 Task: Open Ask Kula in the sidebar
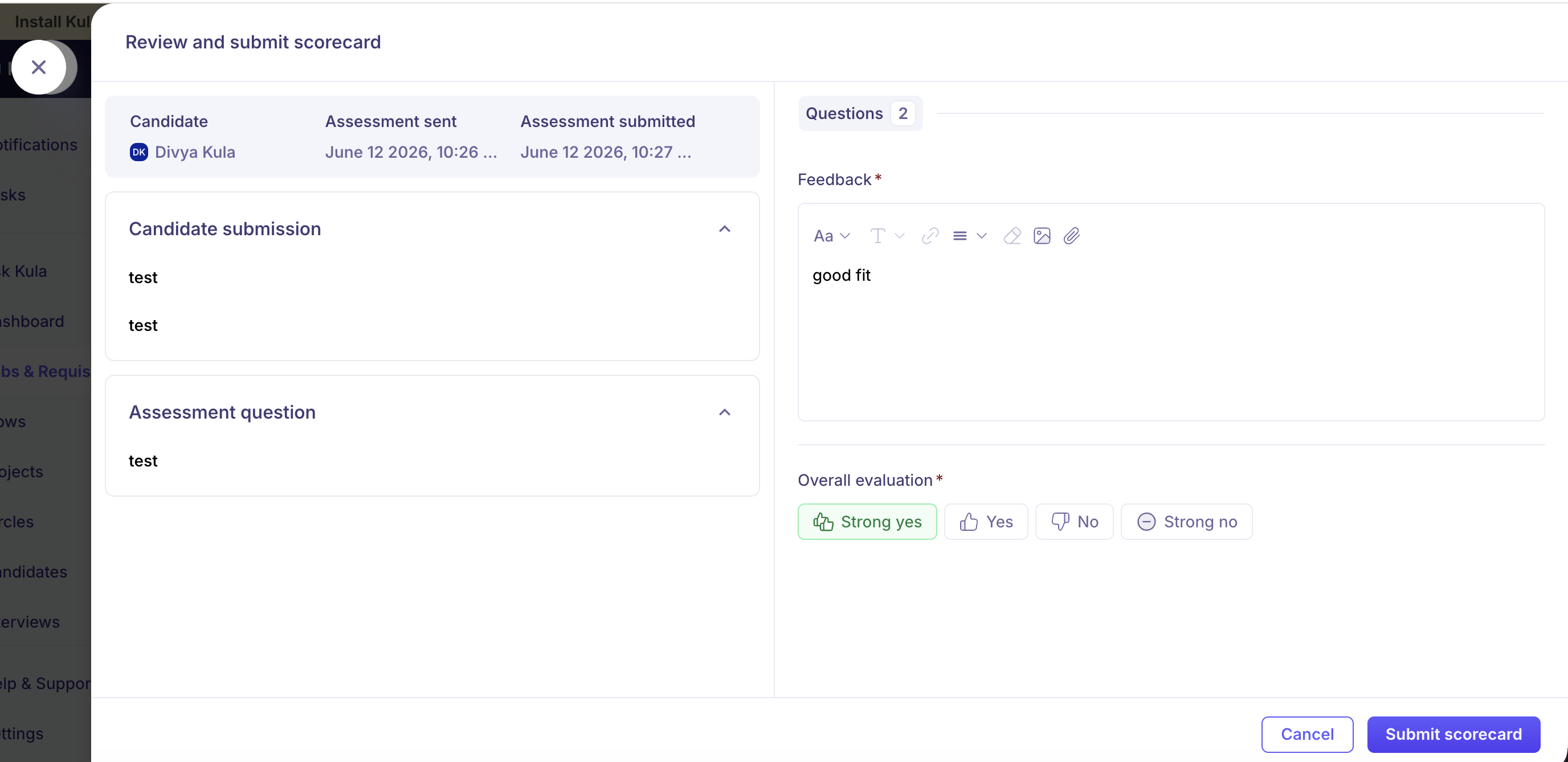[x=24, y=271]
